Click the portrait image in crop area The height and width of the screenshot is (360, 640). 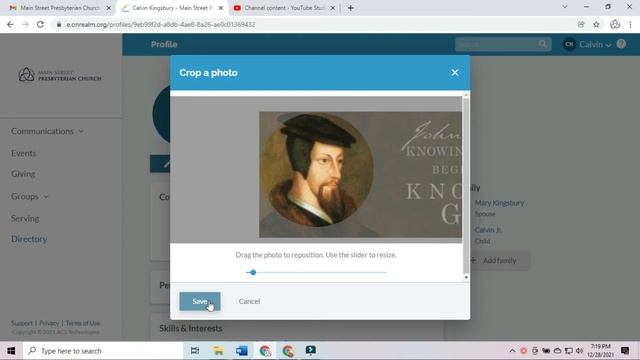(x=317, y=170)
